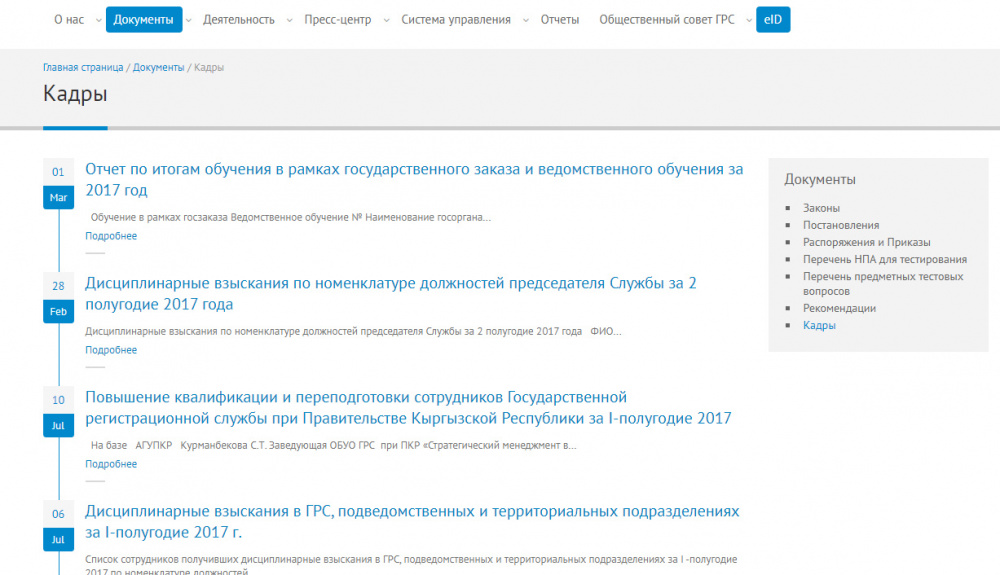The width and height of the screenshot is (1000, 575).
Task: Open Отчет по итогам обучения article
Action: pyautogui.click(x=414, y=179)
